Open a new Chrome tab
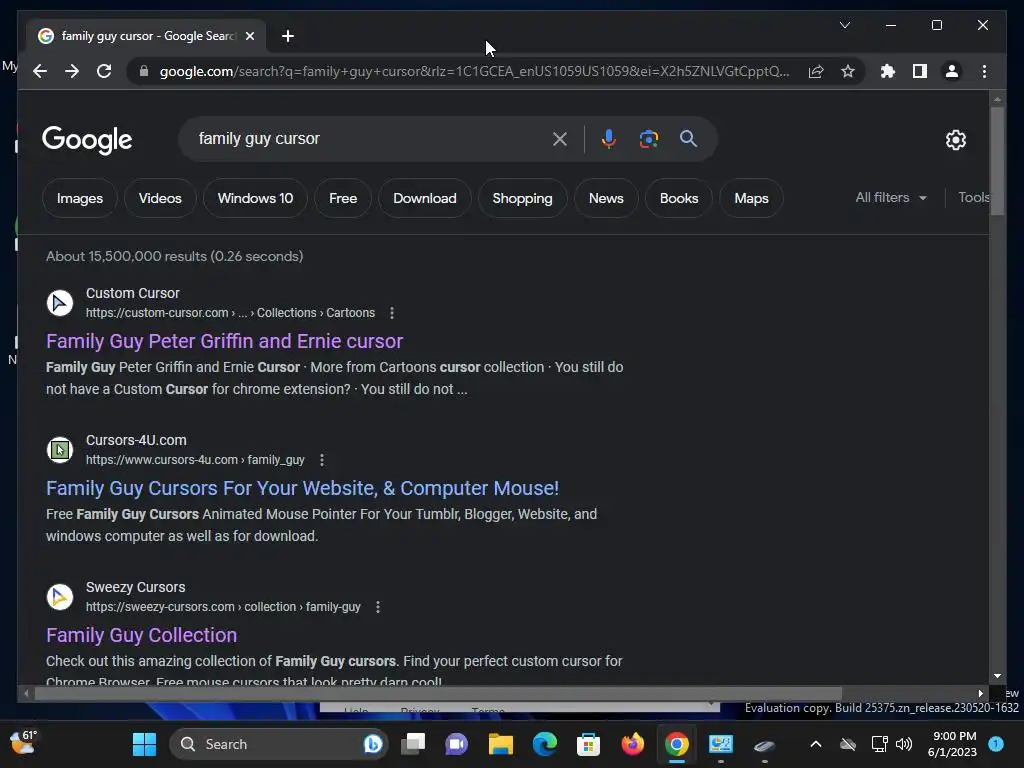This screenshot has height=768, width=1024. [287, 36]
